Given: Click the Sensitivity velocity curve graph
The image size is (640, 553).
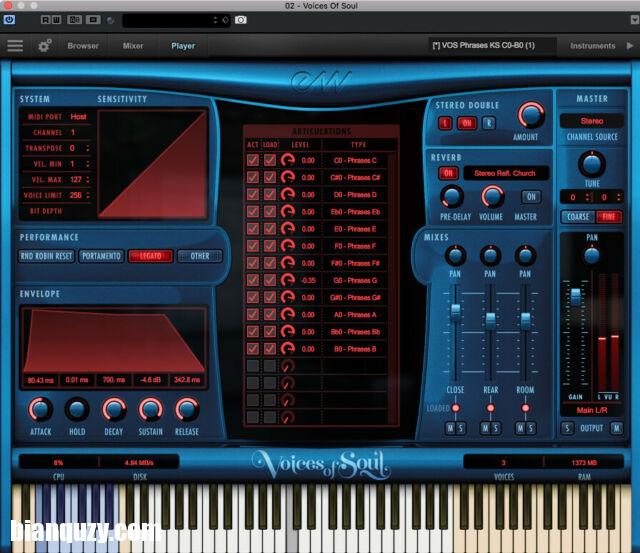Looking at the screenshot, I should [152, 164].
